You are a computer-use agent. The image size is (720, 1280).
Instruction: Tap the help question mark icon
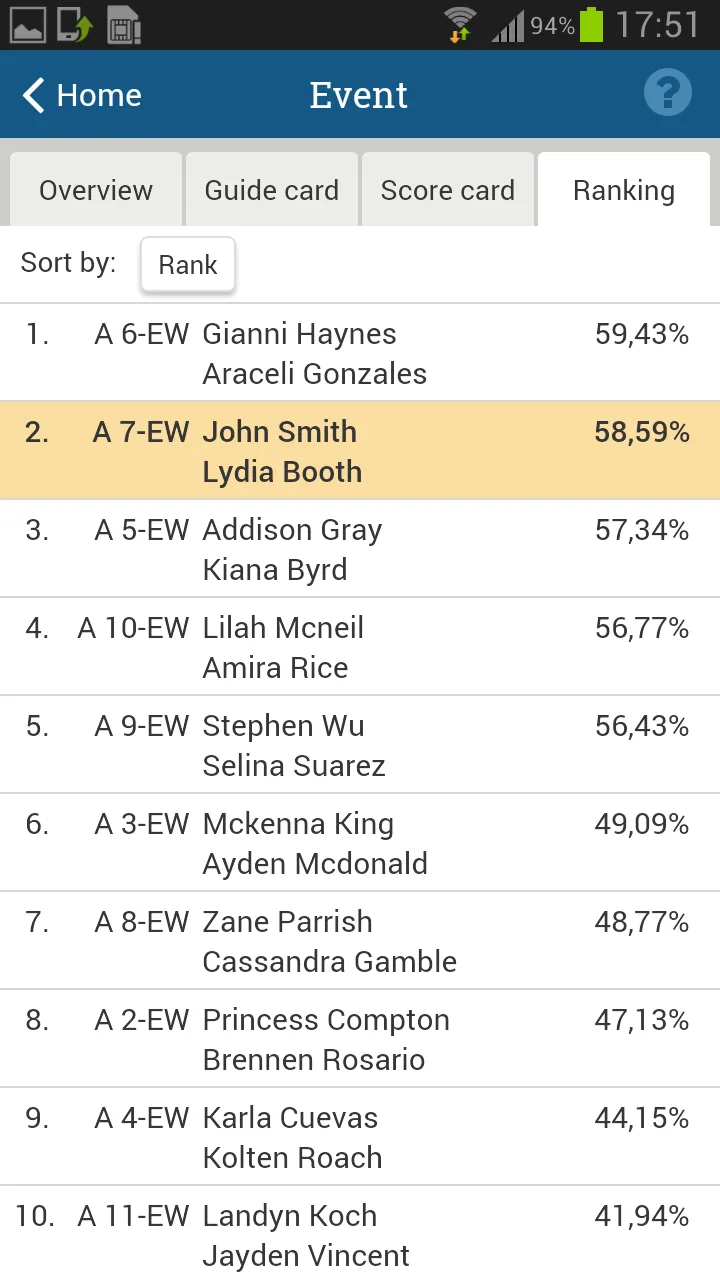[x=668, y=95]
